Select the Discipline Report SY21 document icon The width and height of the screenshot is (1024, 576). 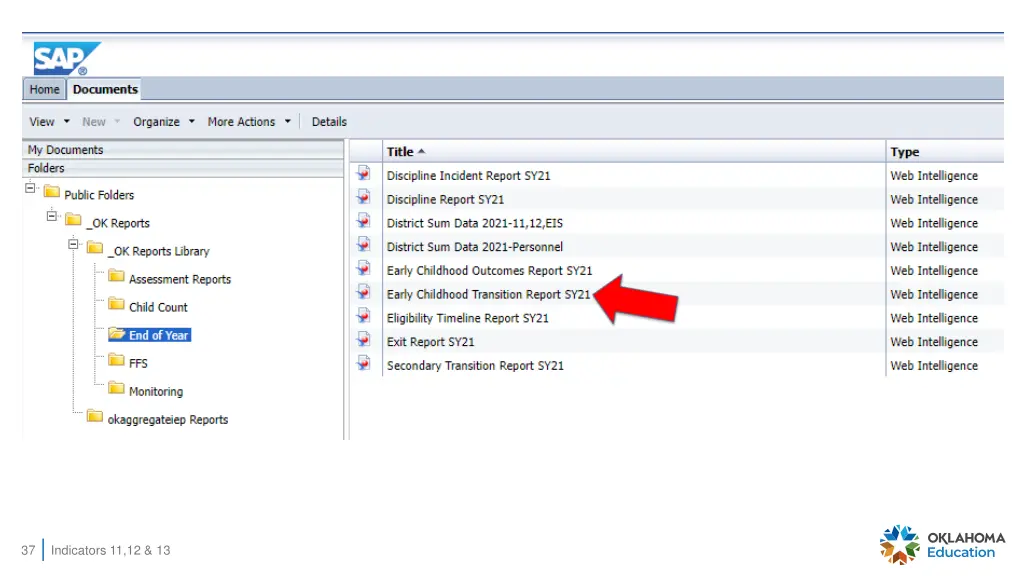click(x=364, y=197)
